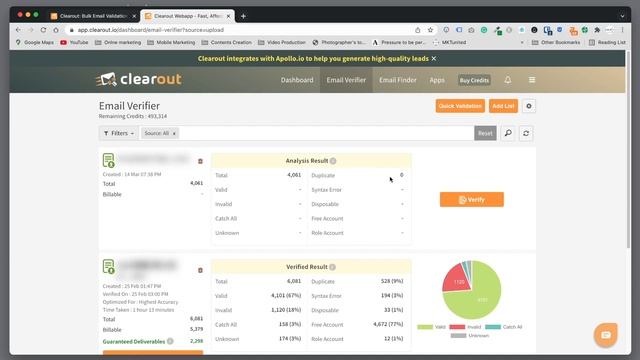Screen dimensions: 640x360
Task: Click the Add List button
Action: click(x=503, y=106)
